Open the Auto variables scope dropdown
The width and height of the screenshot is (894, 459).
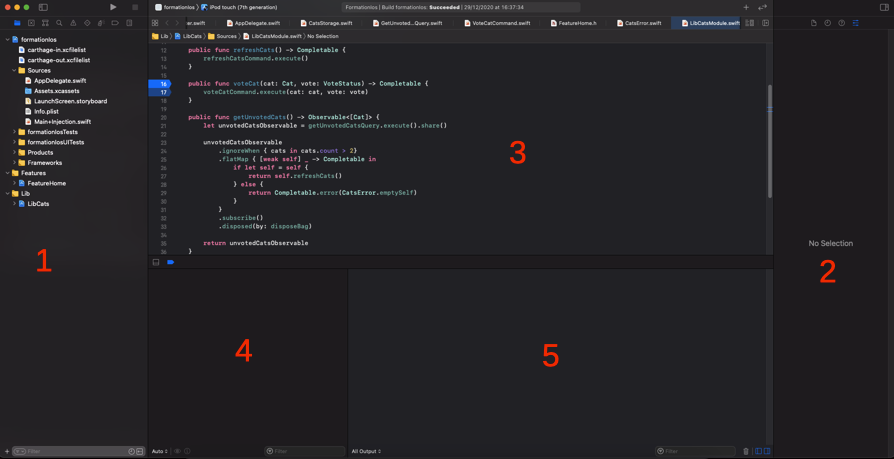(160, 451)
